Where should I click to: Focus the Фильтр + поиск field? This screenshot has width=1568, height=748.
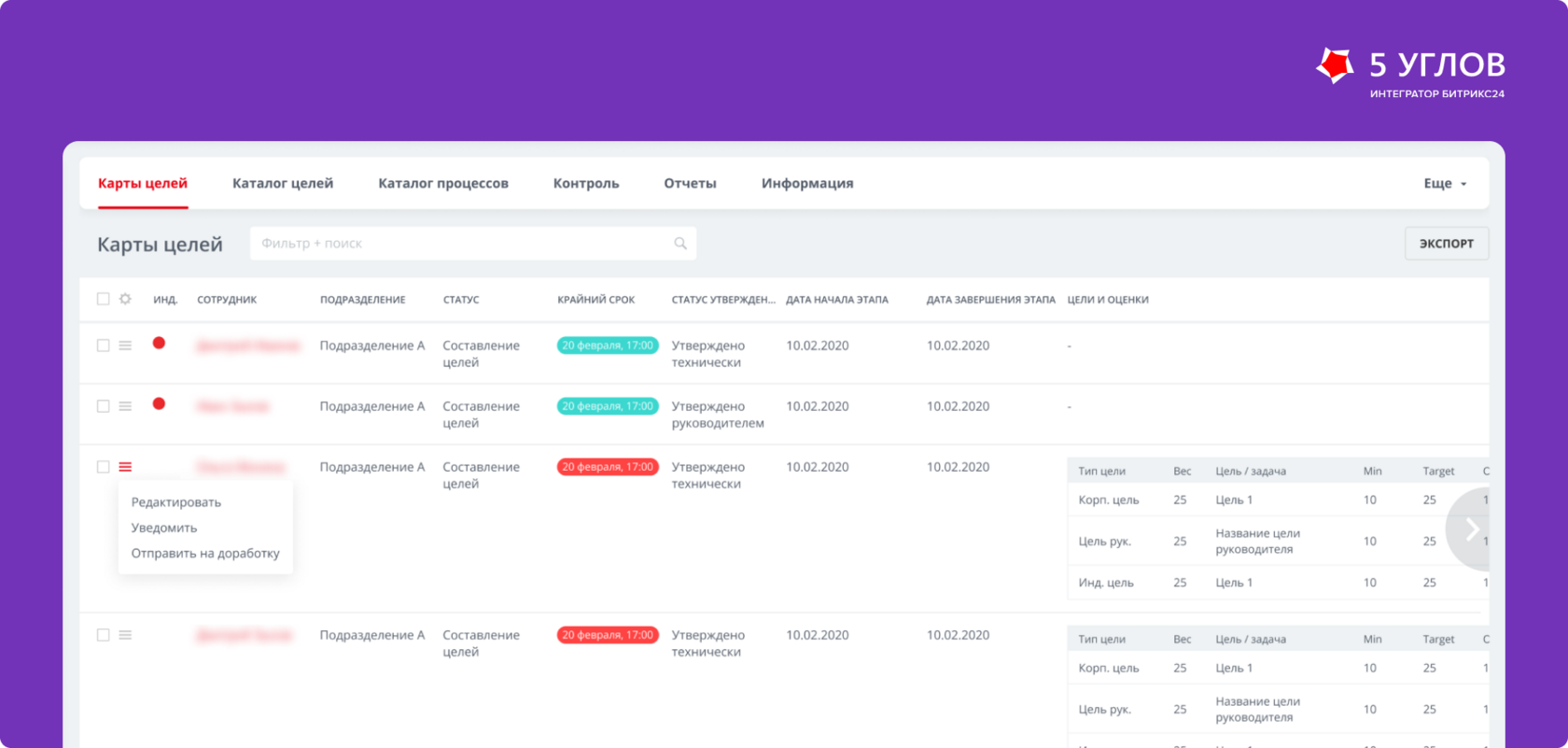473,244
